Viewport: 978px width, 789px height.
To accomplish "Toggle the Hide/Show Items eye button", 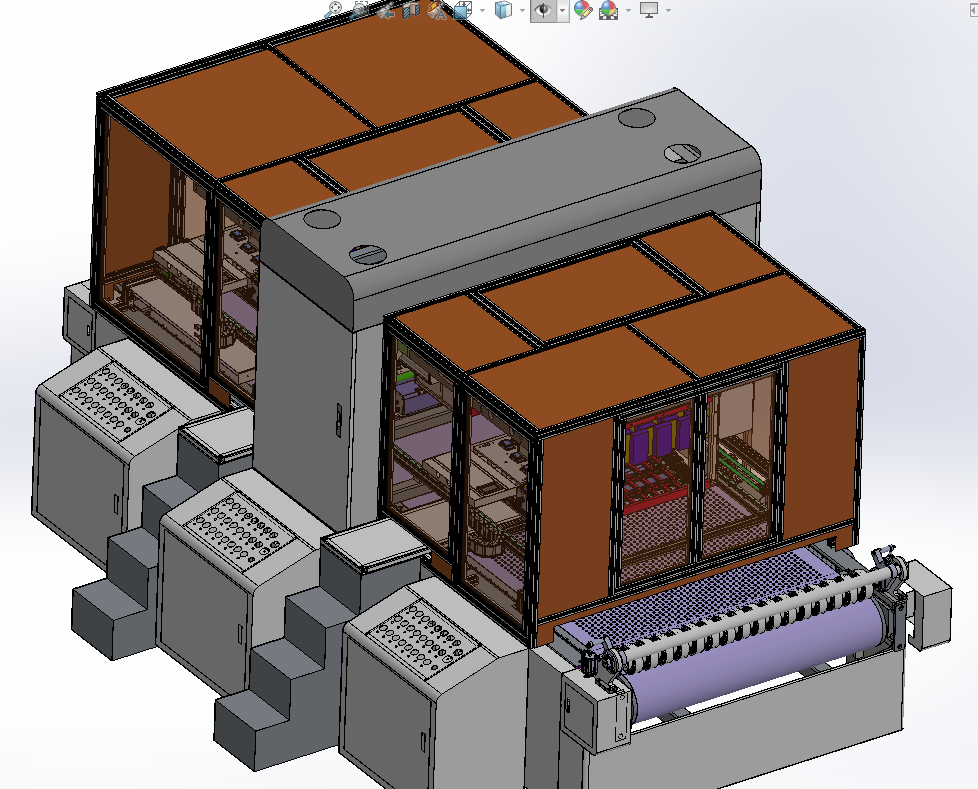I will pyautogui.click(x=543, y=10).
